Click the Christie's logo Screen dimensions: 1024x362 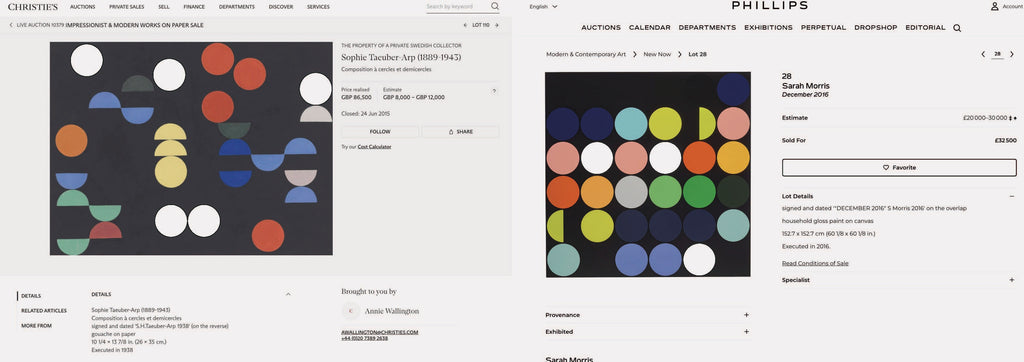click(x=33, y=7)
